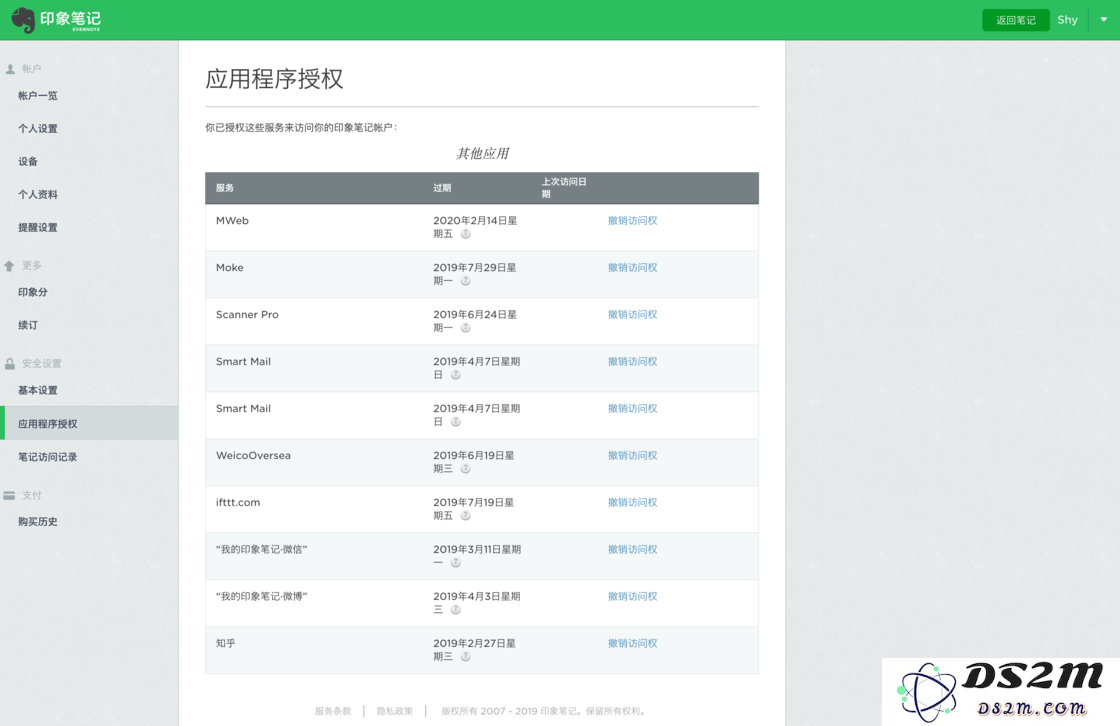The image size is (1120, 726).
Task: Click the info icon in 知乎 row
Action: tap(466, 657)
